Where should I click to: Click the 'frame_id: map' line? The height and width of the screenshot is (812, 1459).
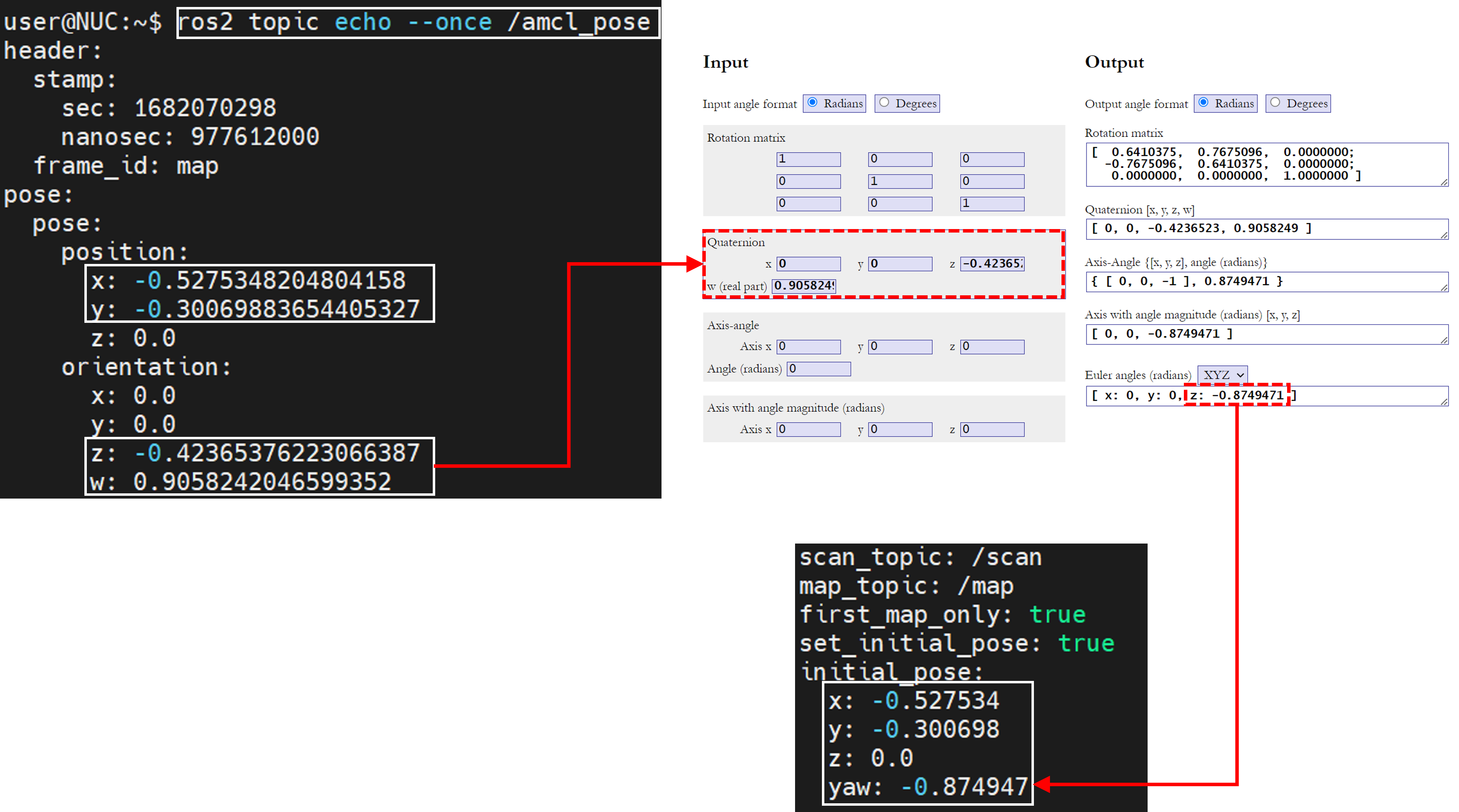pyautogui.click(x=126, y=166)
